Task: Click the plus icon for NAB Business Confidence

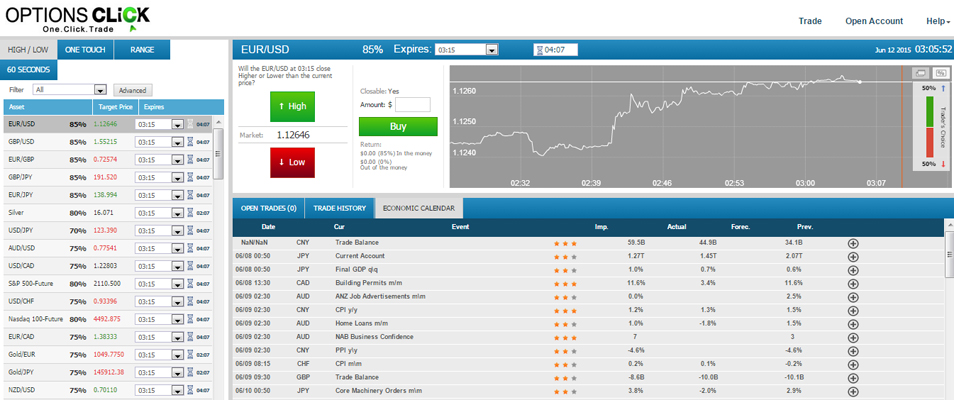Action: pos(853,337)
